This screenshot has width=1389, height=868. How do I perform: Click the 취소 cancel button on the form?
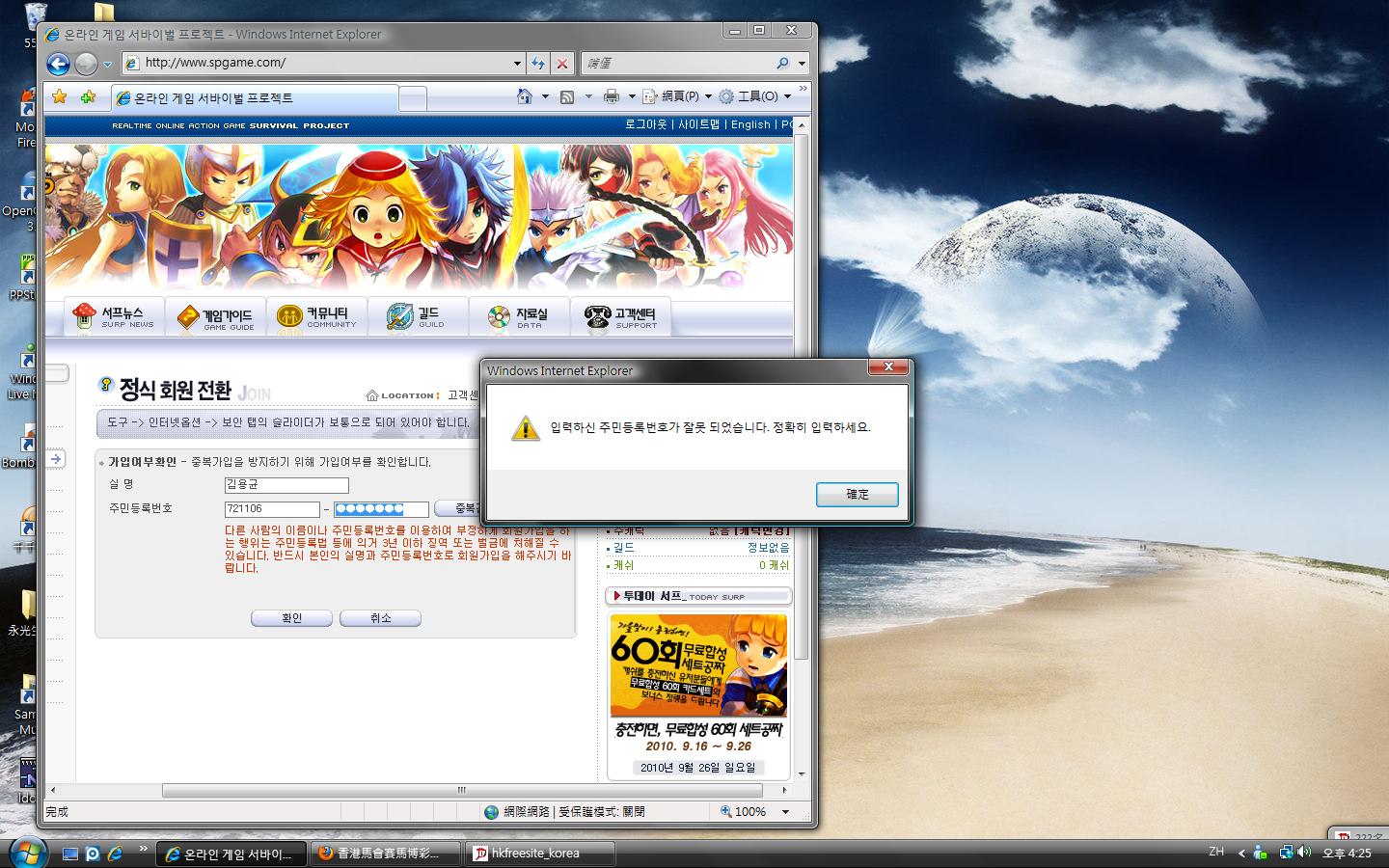[x=380, y=618]
